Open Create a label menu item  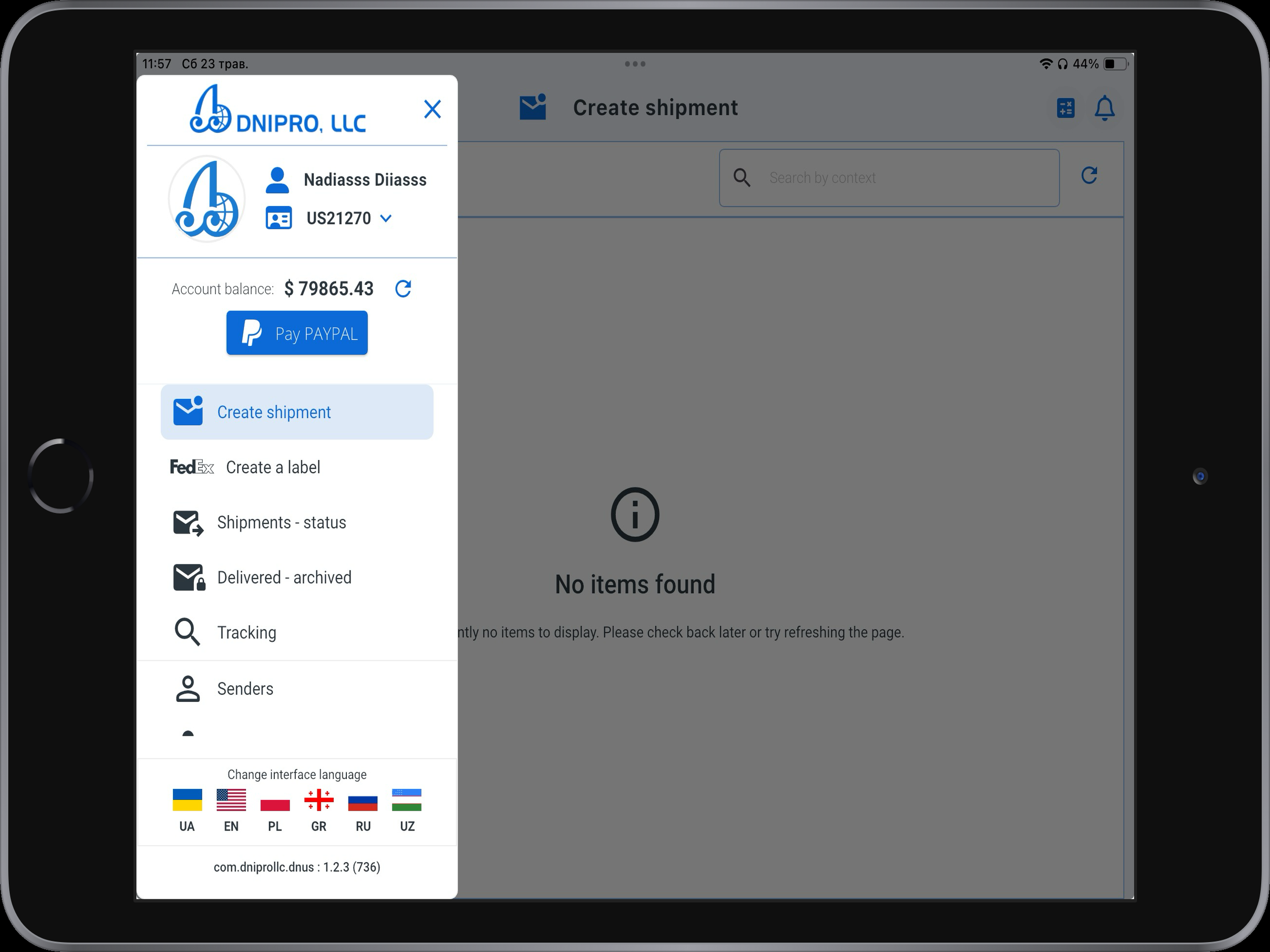[x=297, y=467]
